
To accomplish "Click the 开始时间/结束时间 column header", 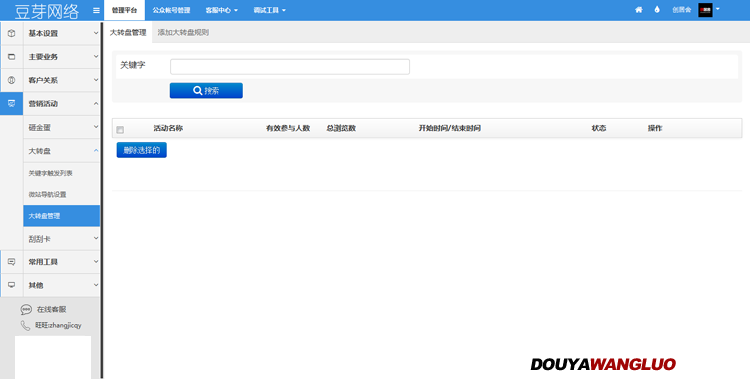I will [x=450, y=128].
